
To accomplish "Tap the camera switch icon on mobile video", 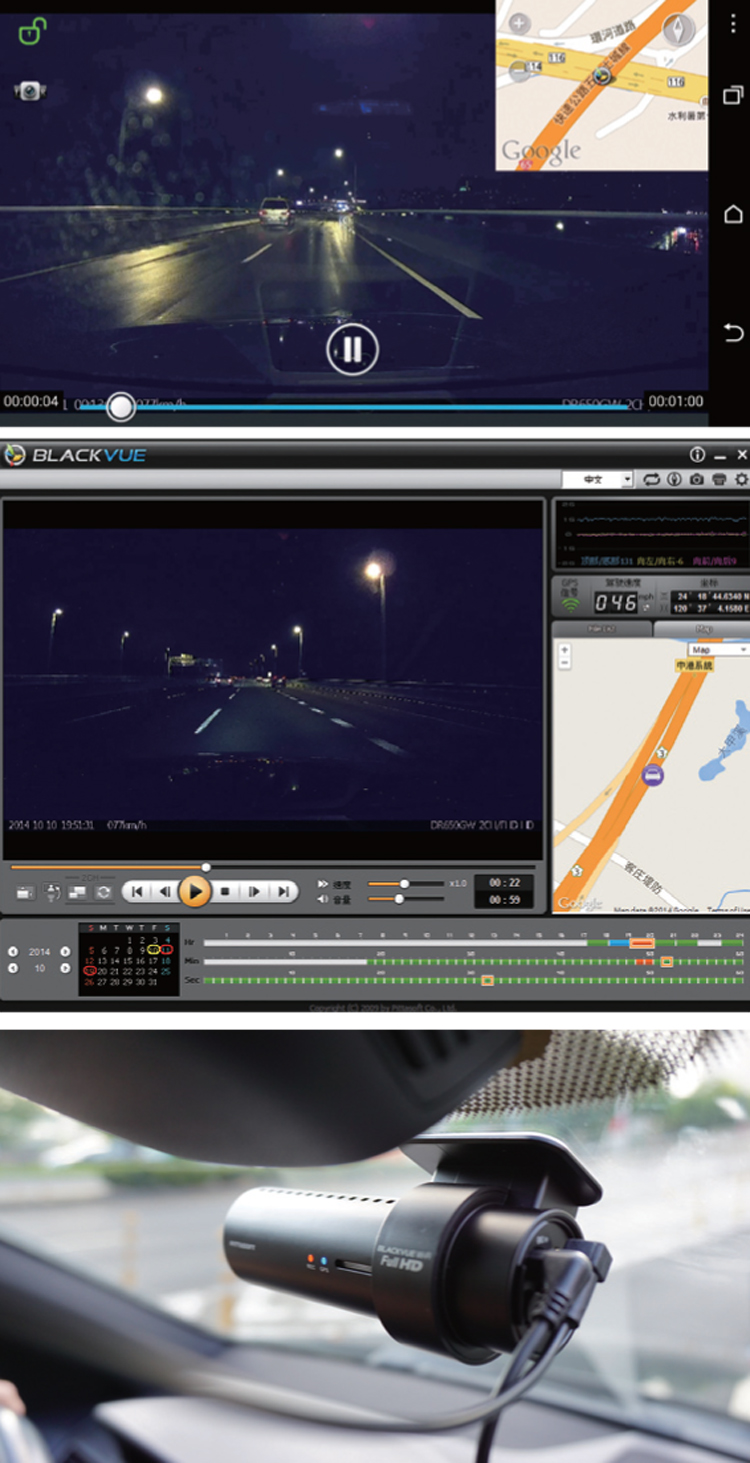I will 30,91.
